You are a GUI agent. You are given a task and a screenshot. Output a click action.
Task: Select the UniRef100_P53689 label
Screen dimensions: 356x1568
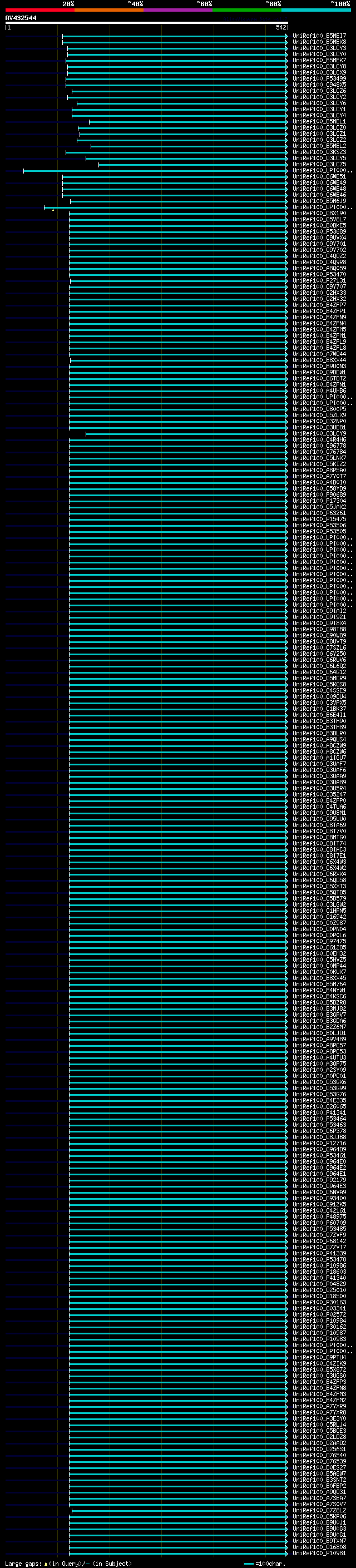pos(319,231)
